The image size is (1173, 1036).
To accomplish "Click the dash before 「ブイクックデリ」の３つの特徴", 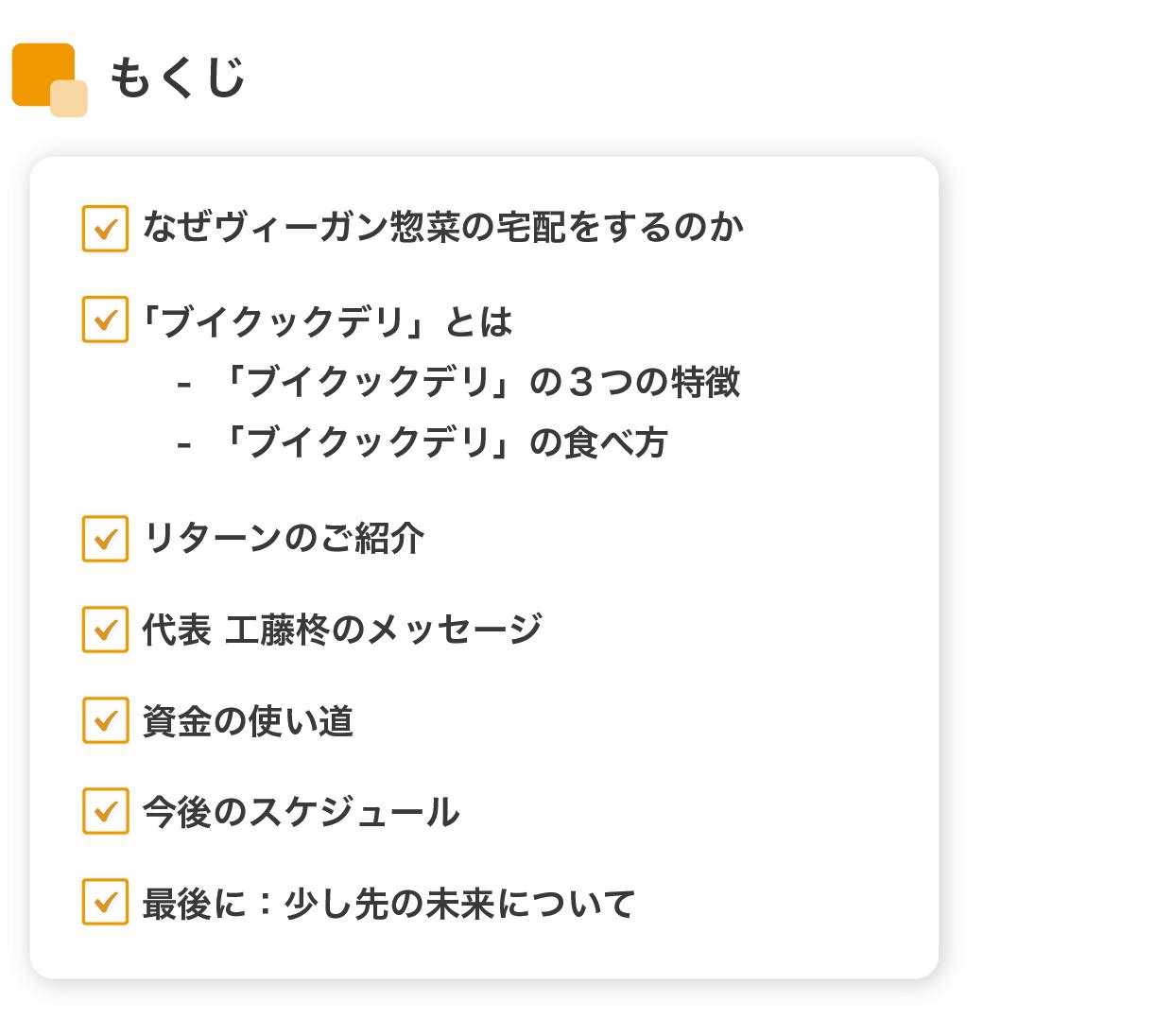I will pyautogui.click(x=184, y=385).
